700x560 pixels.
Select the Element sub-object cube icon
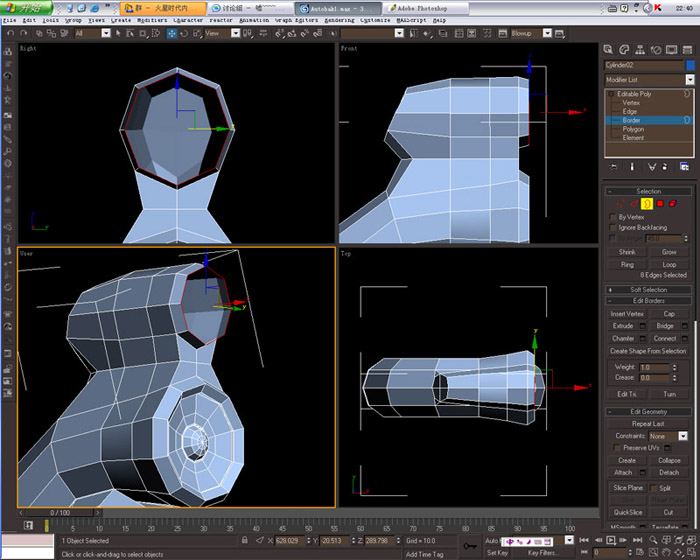[x=673, y=204]
